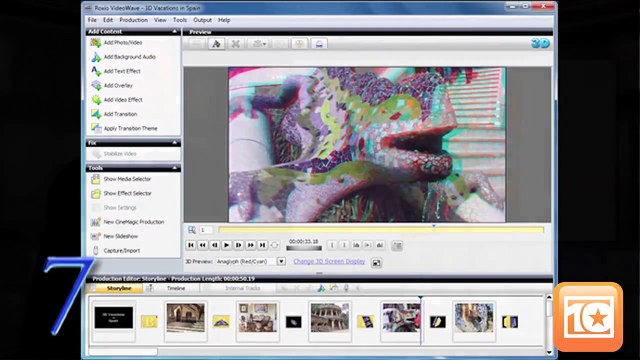The image size is (640, 360).
Task: Open the View menu
Action: (x=160, y=20)
